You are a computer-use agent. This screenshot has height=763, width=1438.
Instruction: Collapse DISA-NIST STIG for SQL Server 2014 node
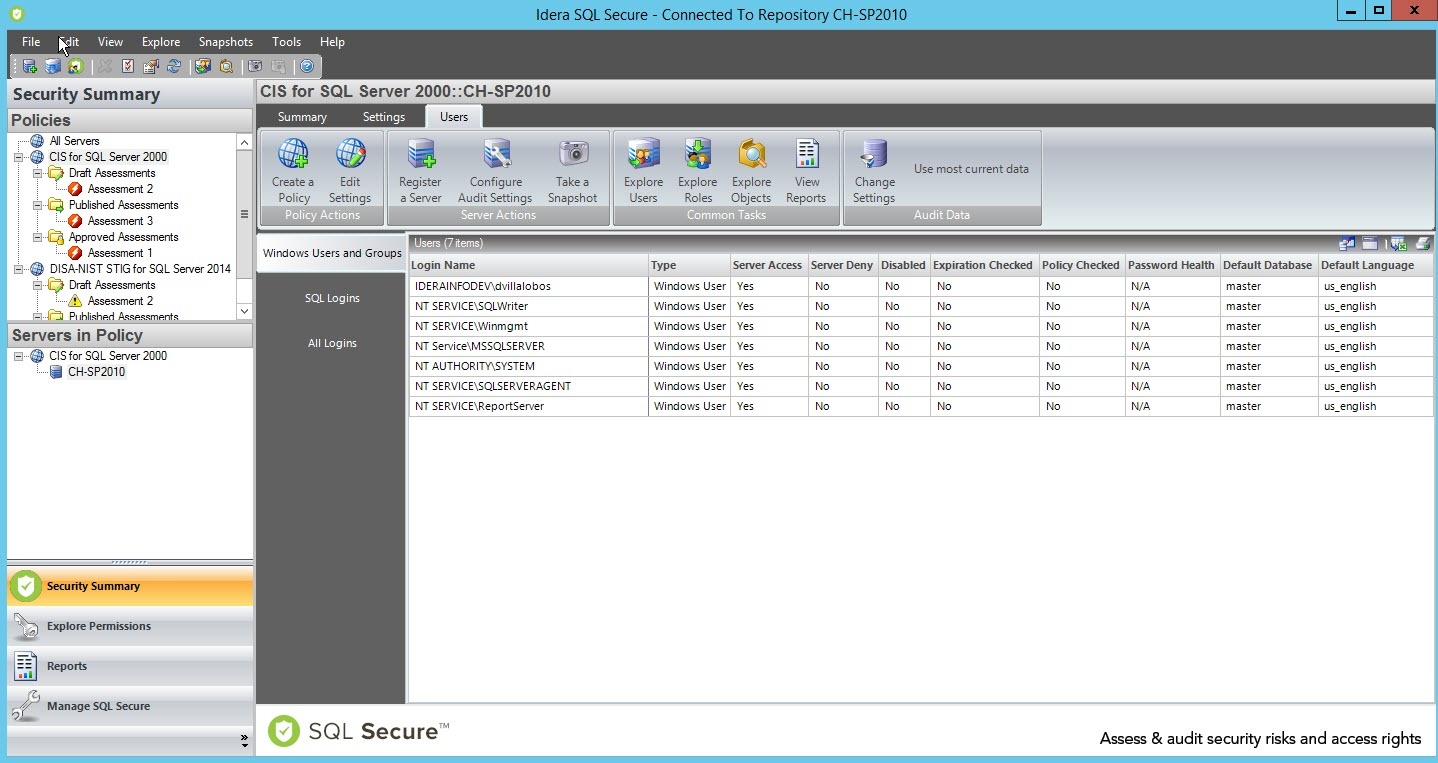(19, 269)
